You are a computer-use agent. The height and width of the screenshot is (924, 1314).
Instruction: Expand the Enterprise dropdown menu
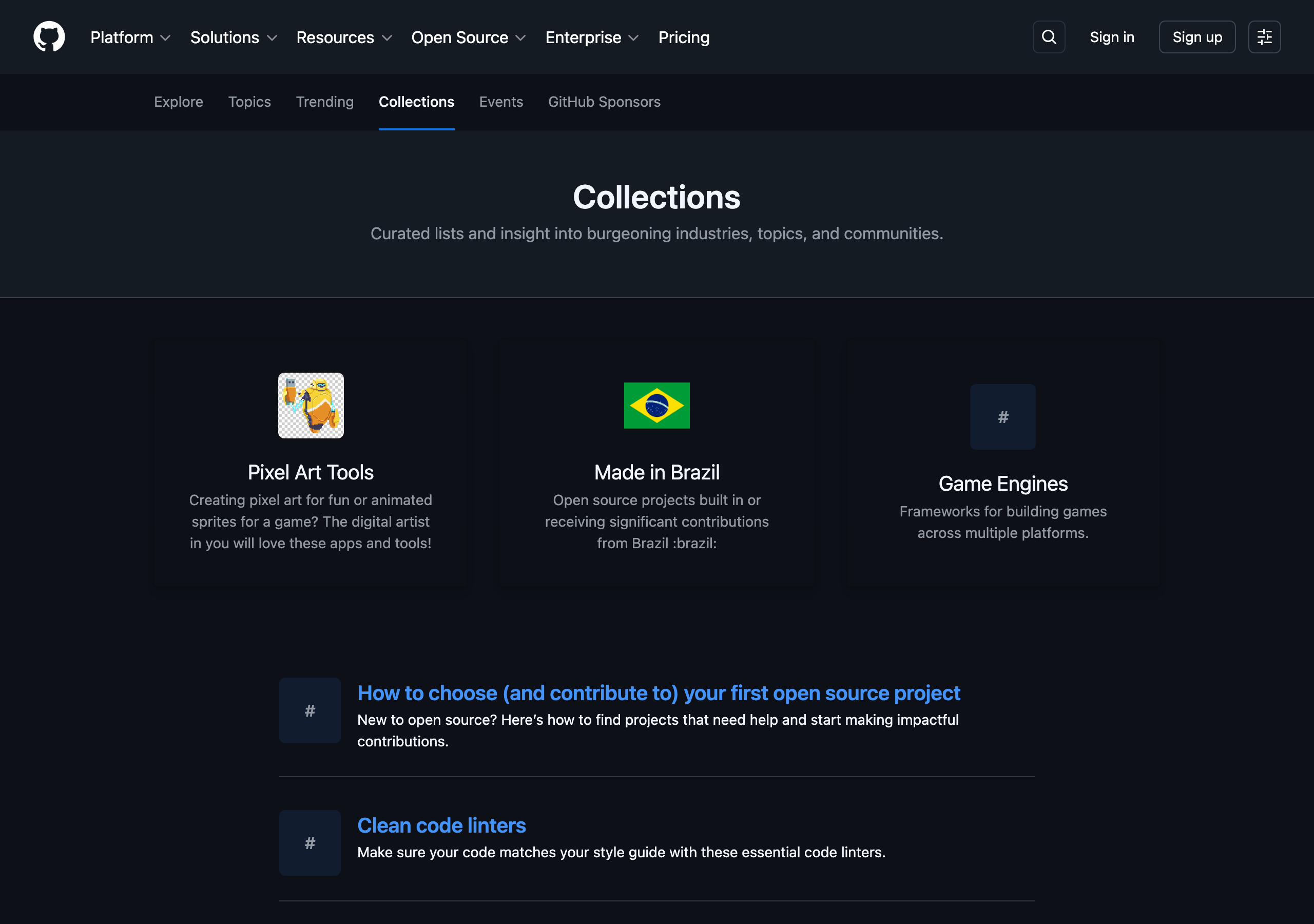pyautogui.click(x=592, y=37)
